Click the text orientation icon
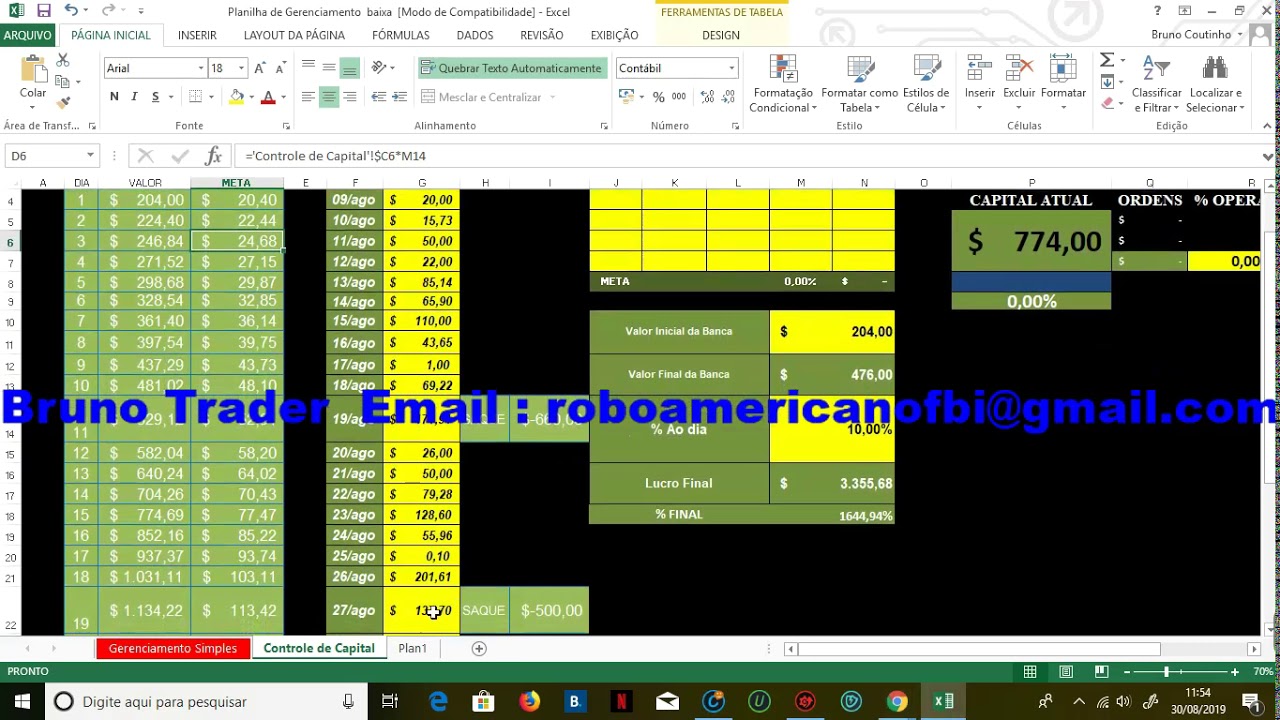1280x720 pixels. 379,68
